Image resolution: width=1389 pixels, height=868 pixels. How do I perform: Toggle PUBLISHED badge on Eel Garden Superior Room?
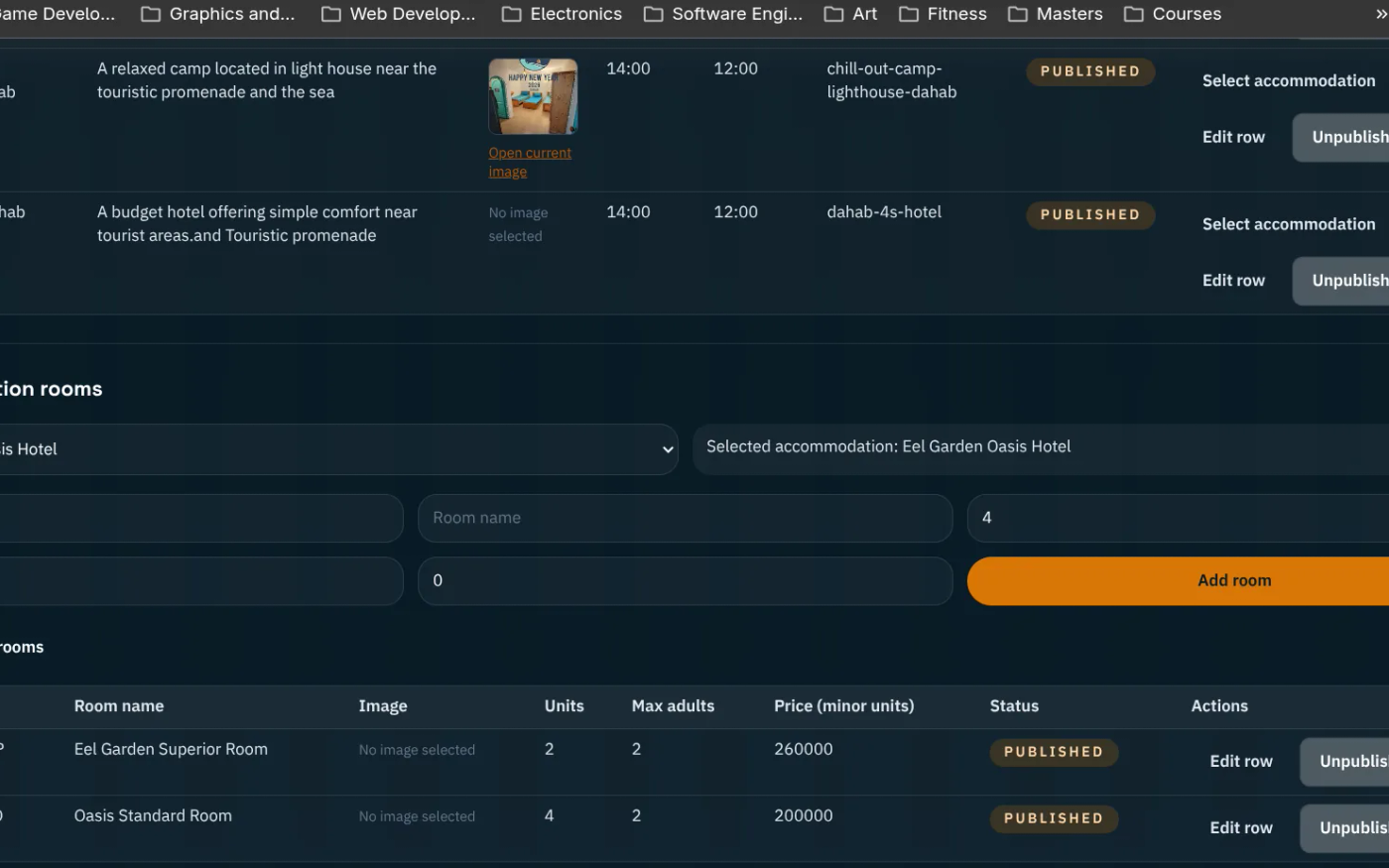coord(1053,752)
